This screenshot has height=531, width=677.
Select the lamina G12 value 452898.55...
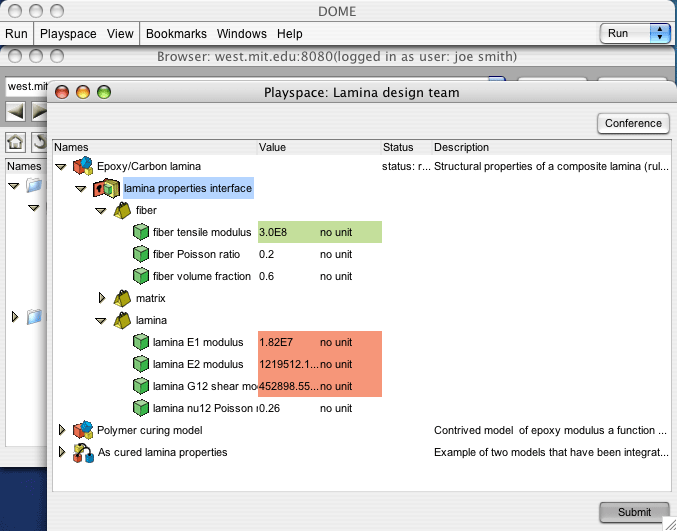pos(288,386)
